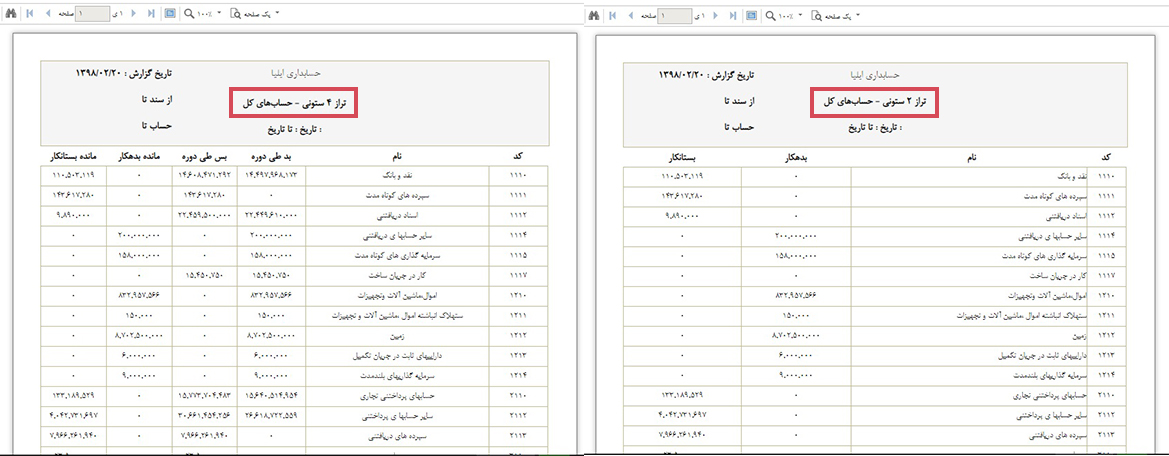Click 'سپرده های کوتاه مدت' in 4-column report

(x=397, y=196)
